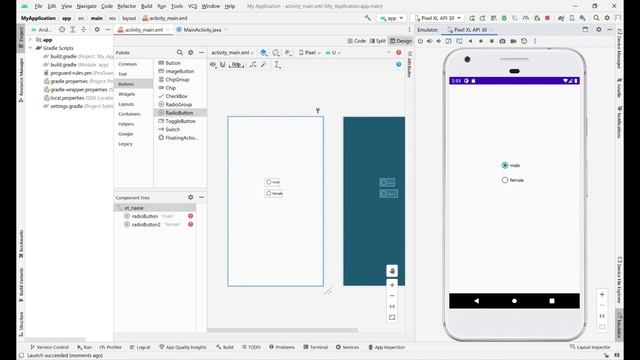Start emulator screen recording with video icon
Screen dimensions: 640x360
[x=513, y=41]
